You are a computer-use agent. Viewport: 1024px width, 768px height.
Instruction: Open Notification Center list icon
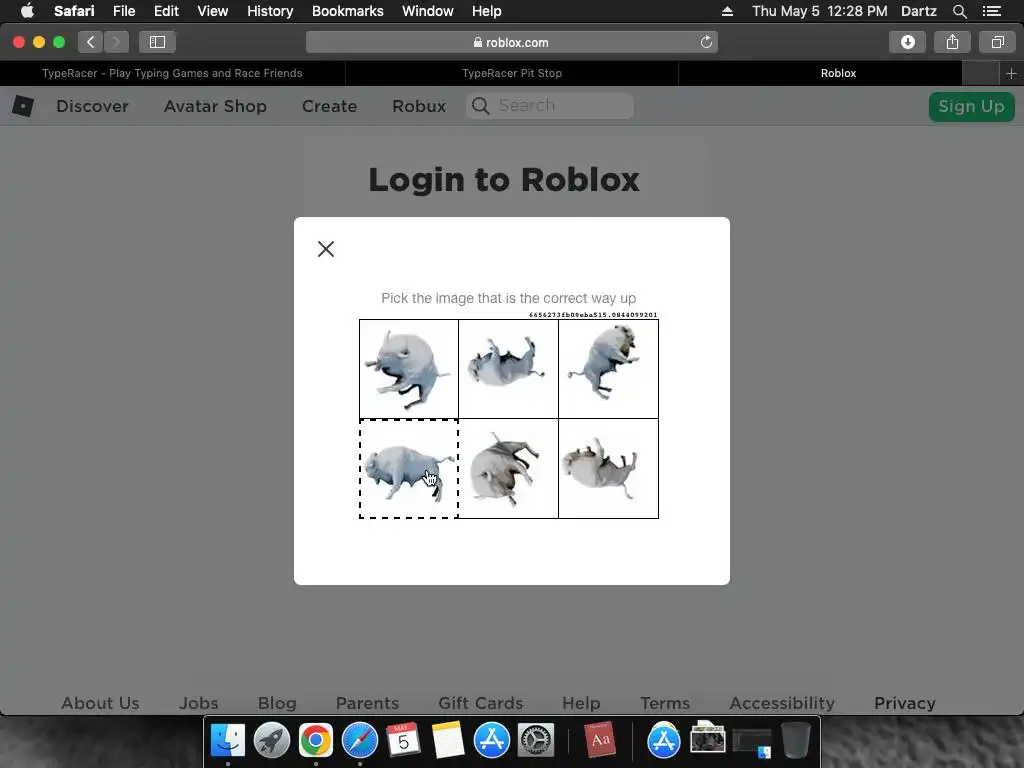991,11
